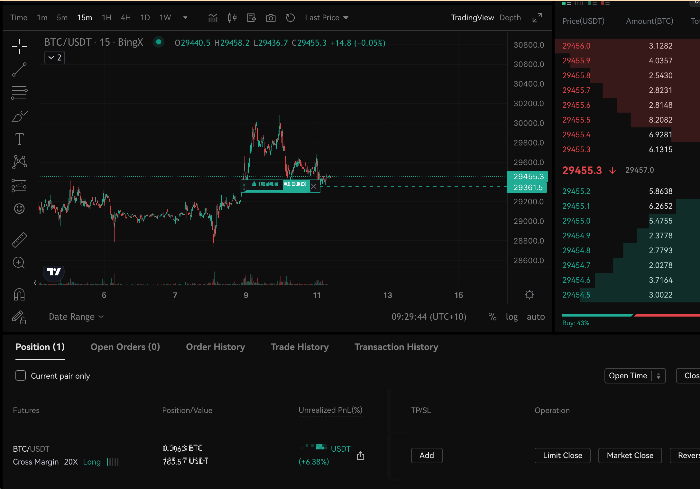700x489 pixels.
Task: Share the BTC/USDT position PnL
Action: coord(361,456)
